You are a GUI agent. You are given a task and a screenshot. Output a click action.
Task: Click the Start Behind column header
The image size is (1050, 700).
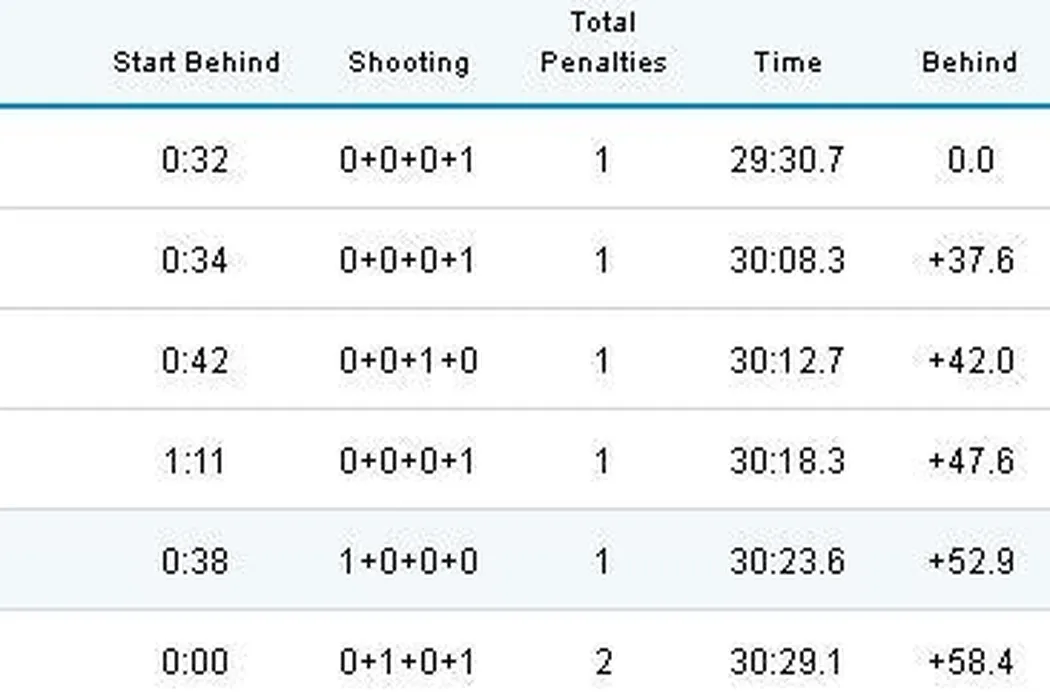pos(196,62)
